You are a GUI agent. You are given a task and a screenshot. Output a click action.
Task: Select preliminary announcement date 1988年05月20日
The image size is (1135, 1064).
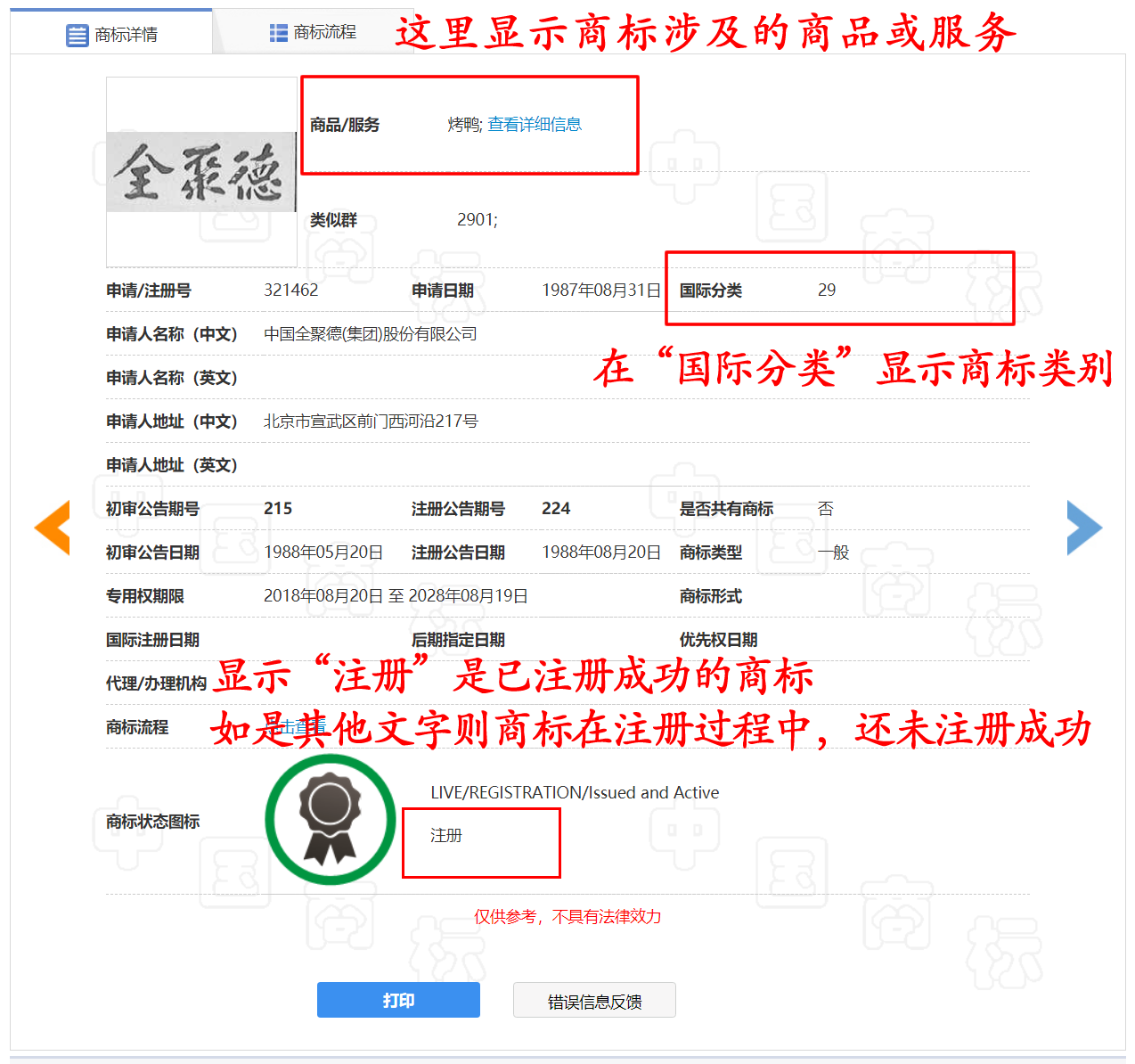point(323,552)
